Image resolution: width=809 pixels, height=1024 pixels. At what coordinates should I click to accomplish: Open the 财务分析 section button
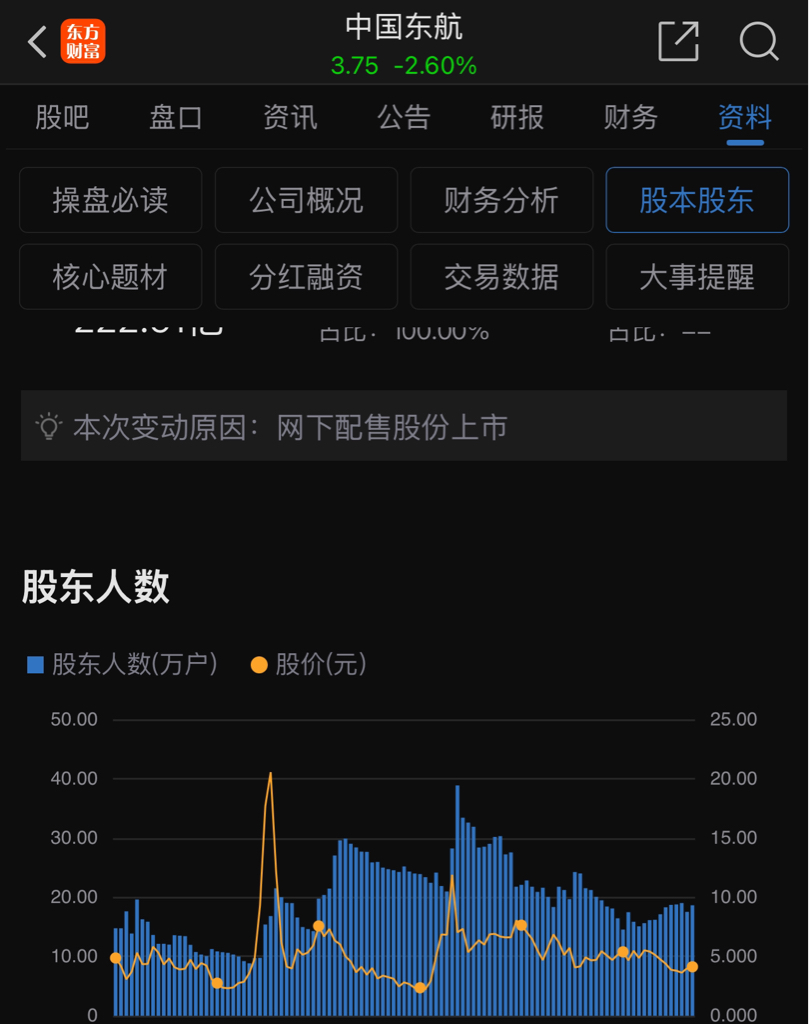[x=501, y=200]
